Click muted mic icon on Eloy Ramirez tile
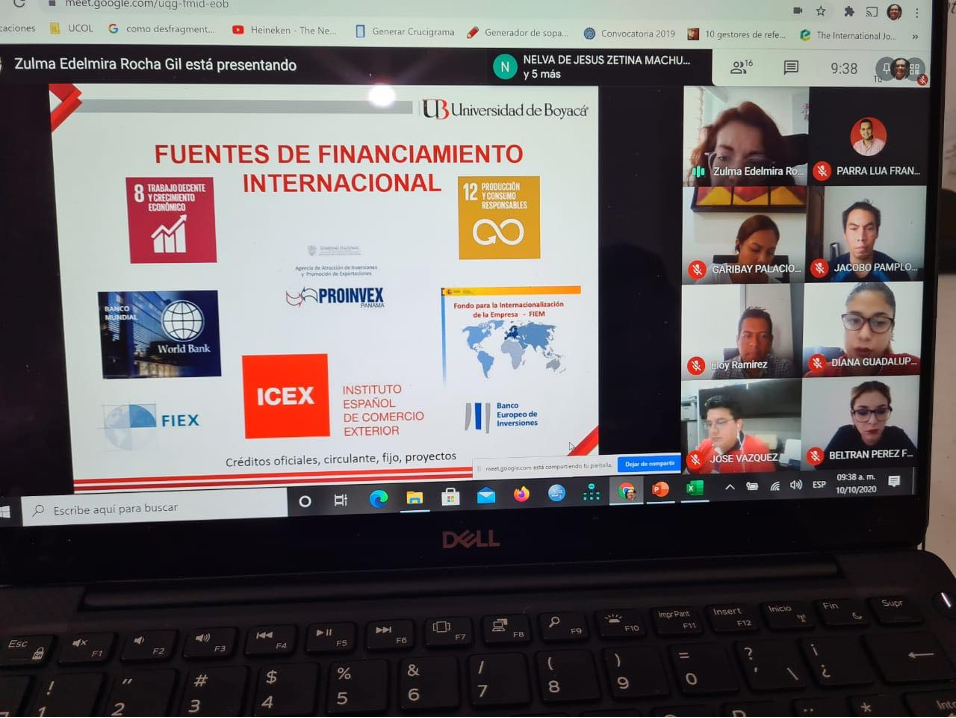The width and height of the screenshot is (956, 718). [x=696, y=365]
